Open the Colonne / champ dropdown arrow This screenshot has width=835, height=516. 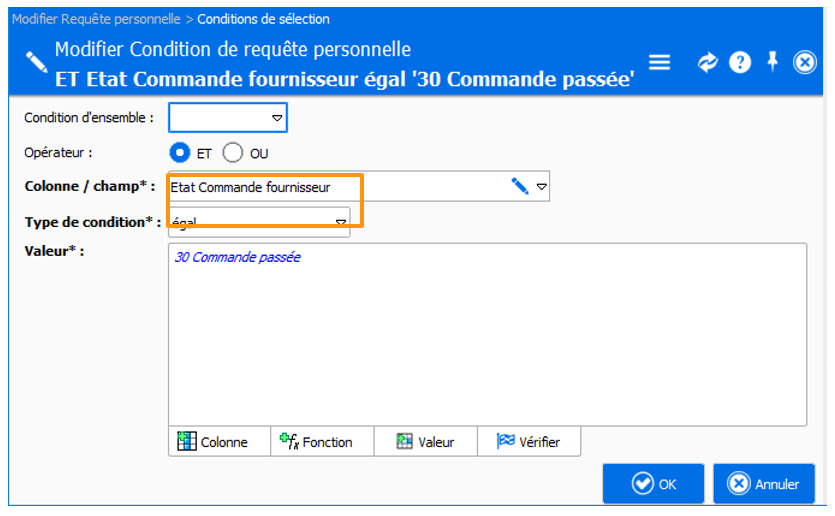(541, 186)
